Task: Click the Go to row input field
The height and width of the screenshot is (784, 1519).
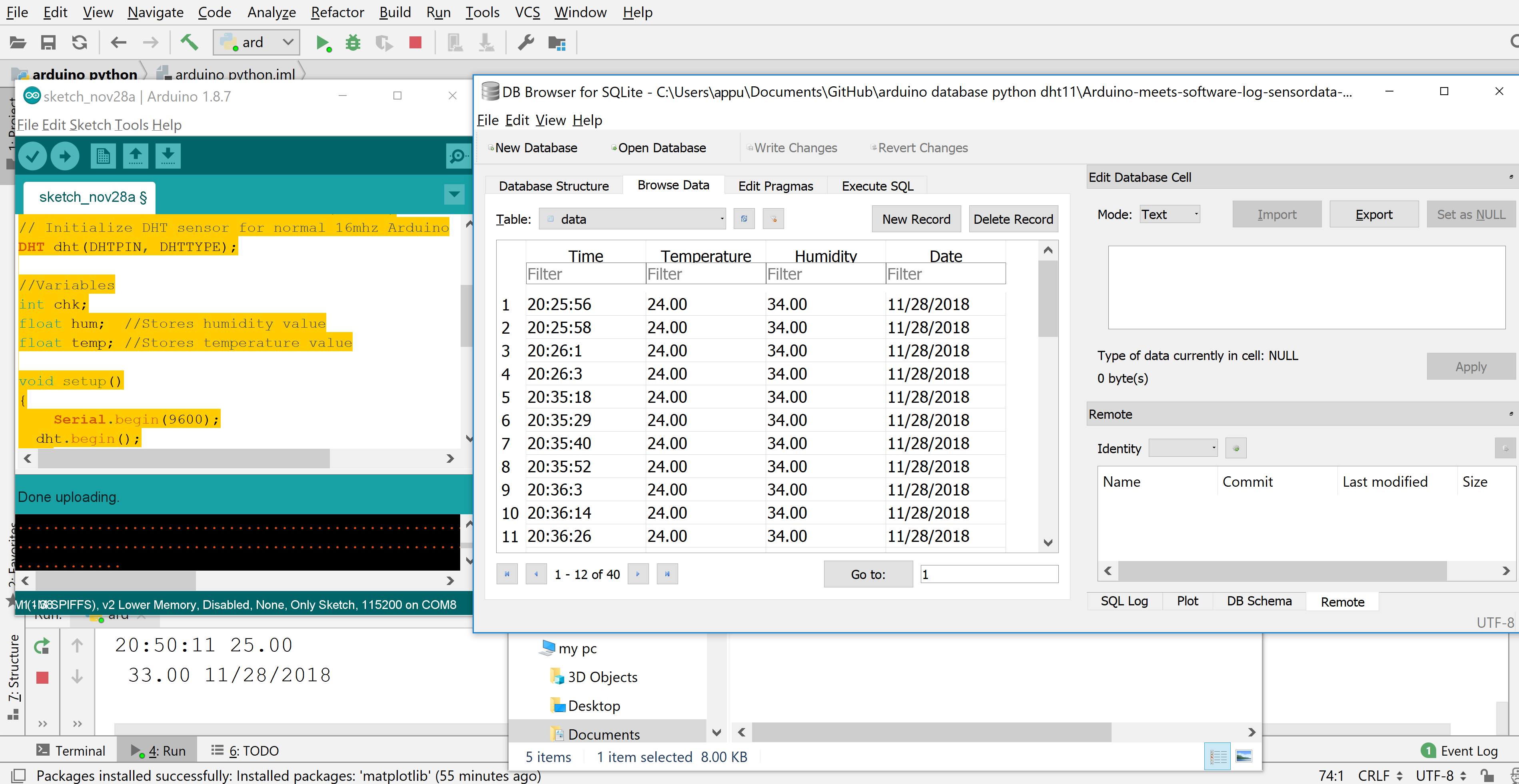Action: coord(989,573)
